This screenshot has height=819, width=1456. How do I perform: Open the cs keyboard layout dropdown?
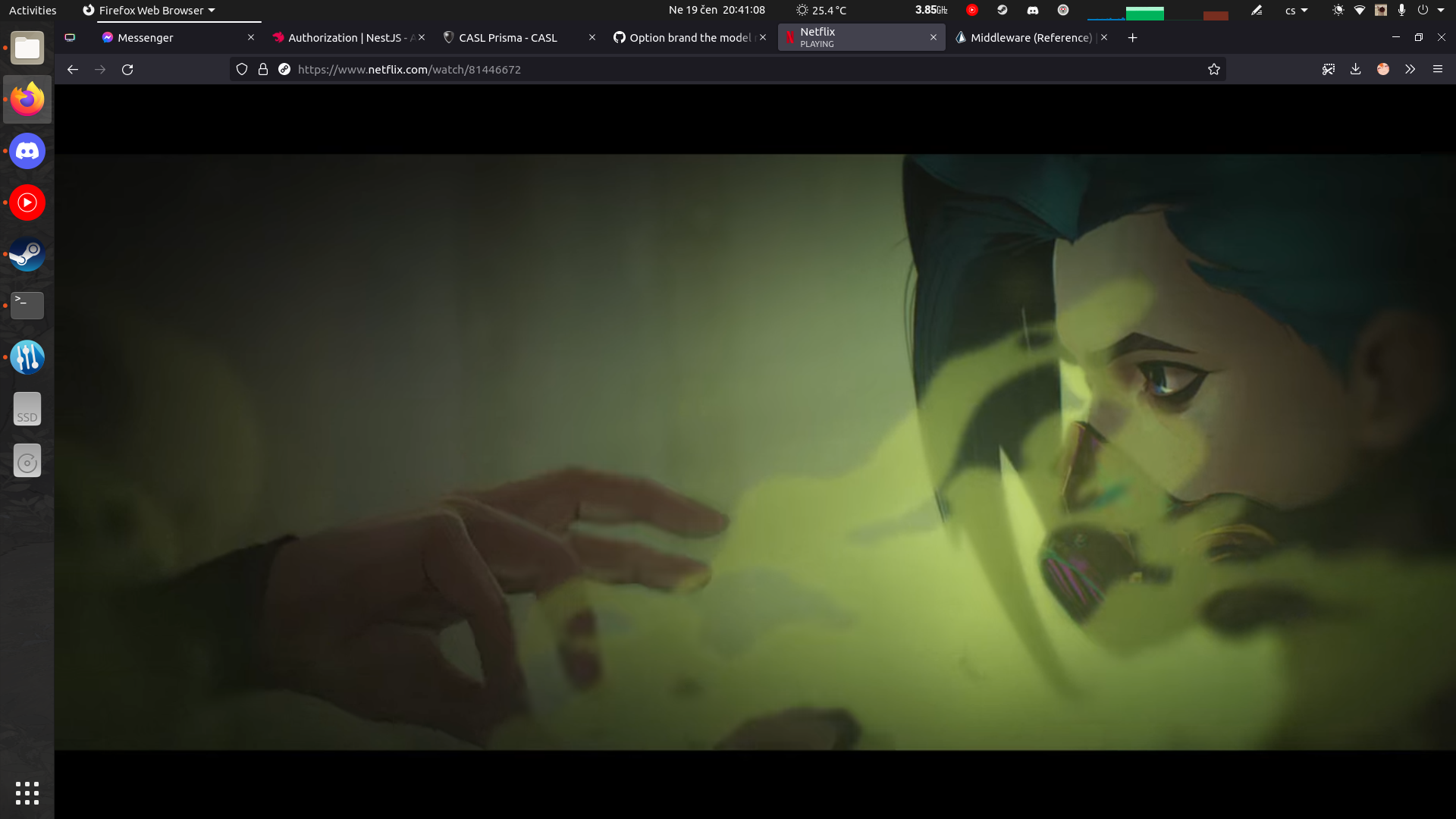(x=1296, y=10)
